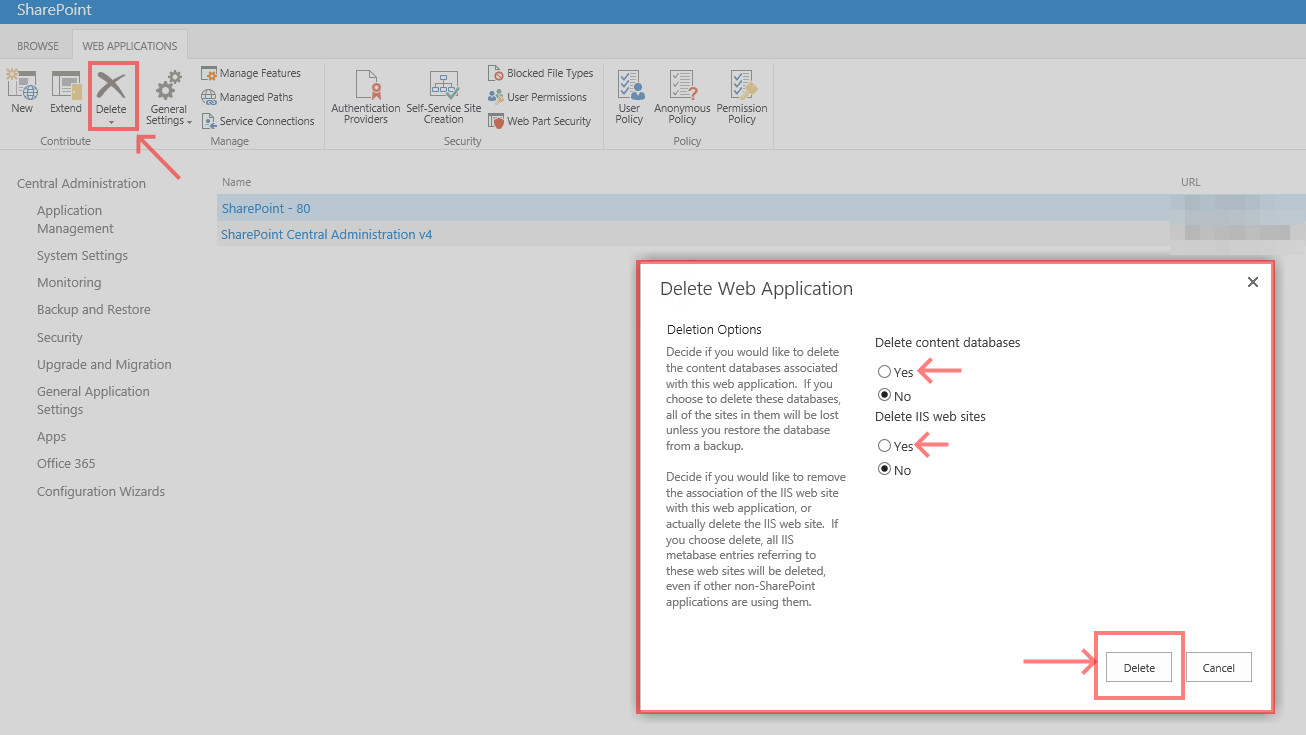This screenshot has width=1306, height=735.
Task: Open Self-Service Site Creation icon
Action: coord(443,84)
